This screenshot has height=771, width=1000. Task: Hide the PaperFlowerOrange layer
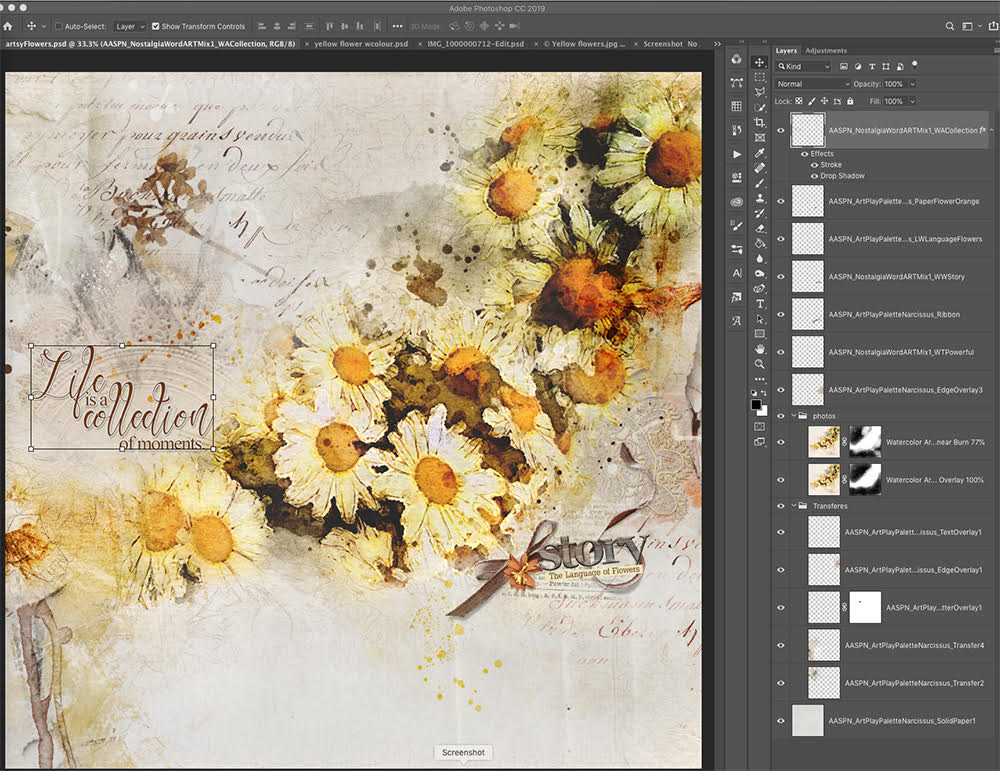click(x=781, y=201)
